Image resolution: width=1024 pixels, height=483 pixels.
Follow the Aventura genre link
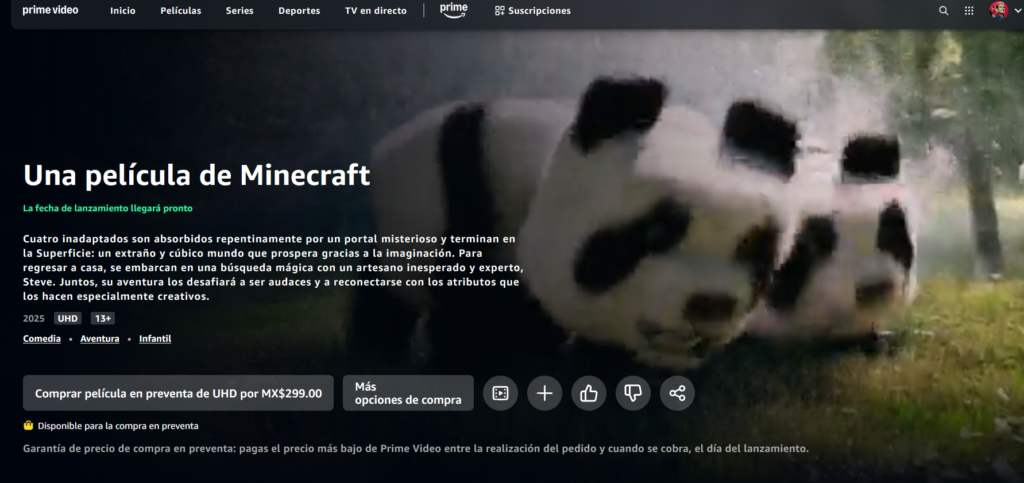[100, 339]
